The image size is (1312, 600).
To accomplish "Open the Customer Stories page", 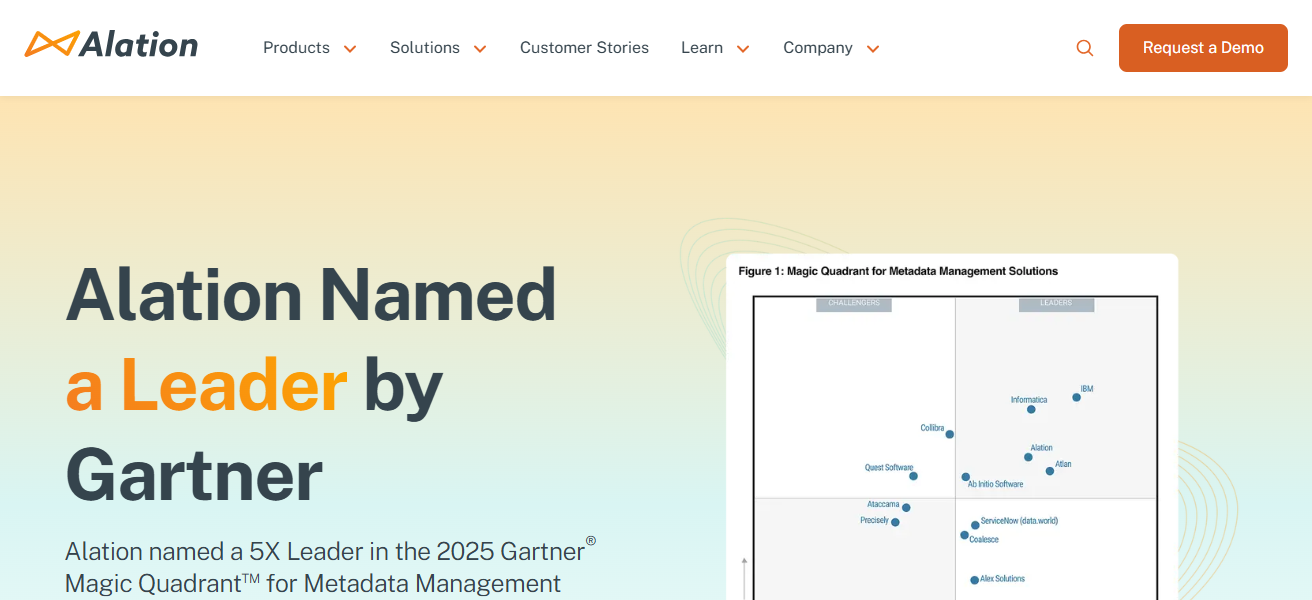I will pos(584,48).
